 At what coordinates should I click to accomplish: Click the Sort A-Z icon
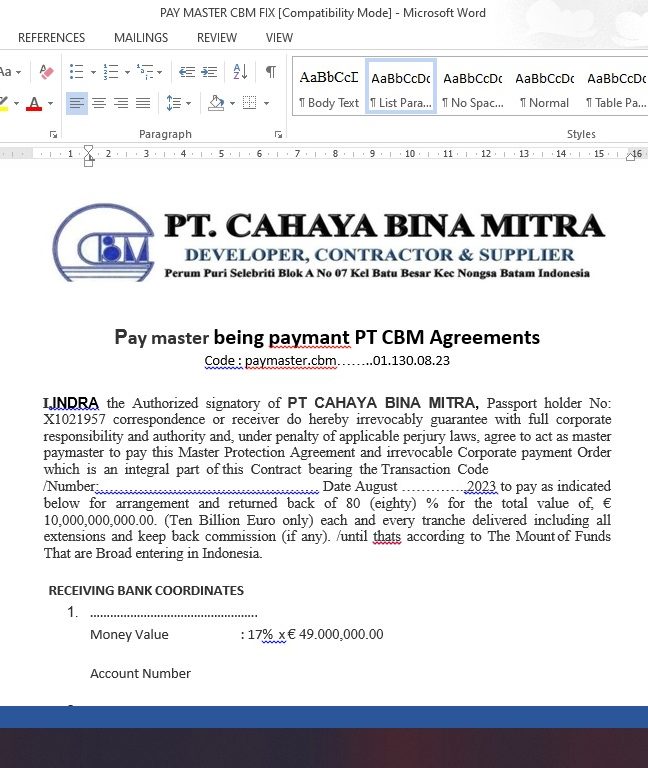tap(240, 72)
